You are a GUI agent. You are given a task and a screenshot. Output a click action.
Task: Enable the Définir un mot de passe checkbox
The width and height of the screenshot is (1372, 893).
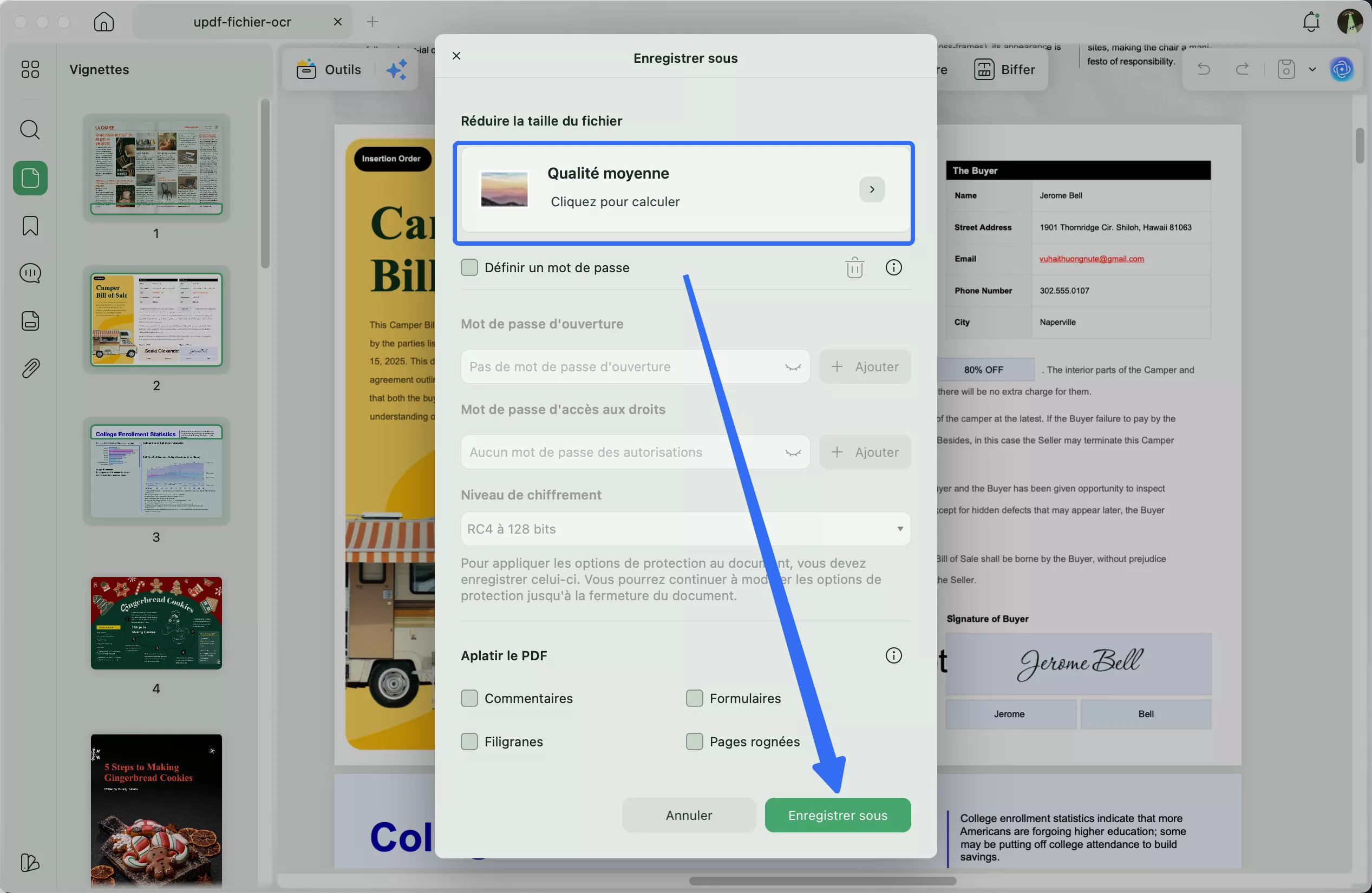click(x=469, y=267)
